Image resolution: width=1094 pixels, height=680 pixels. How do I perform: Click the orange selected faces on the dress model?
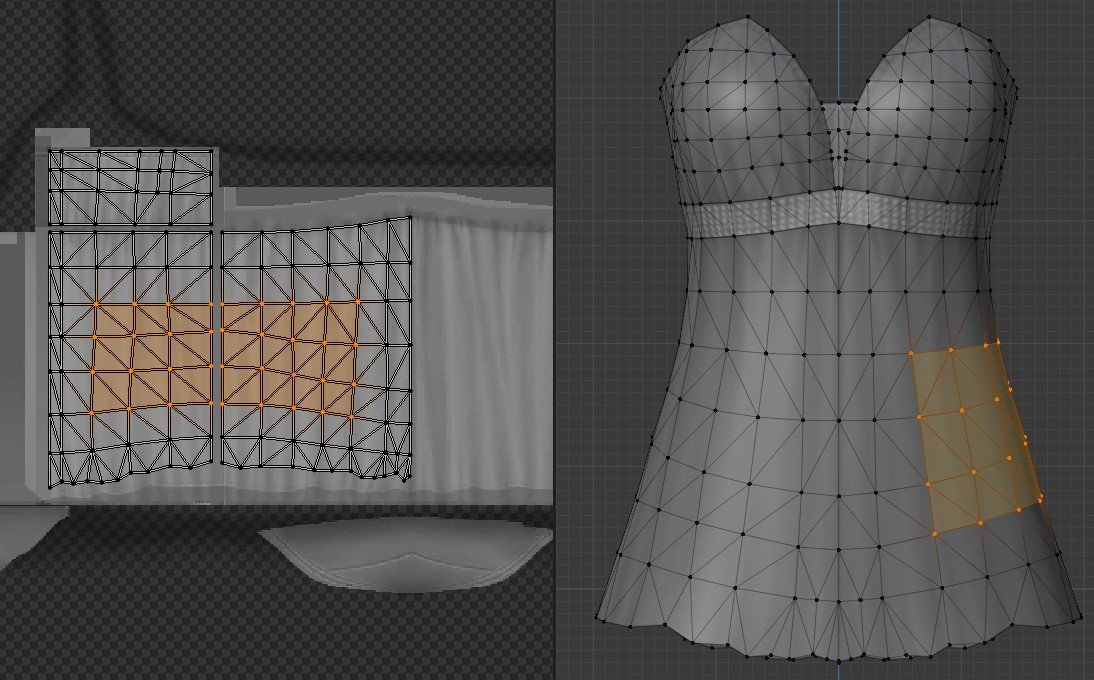(975, 438)
